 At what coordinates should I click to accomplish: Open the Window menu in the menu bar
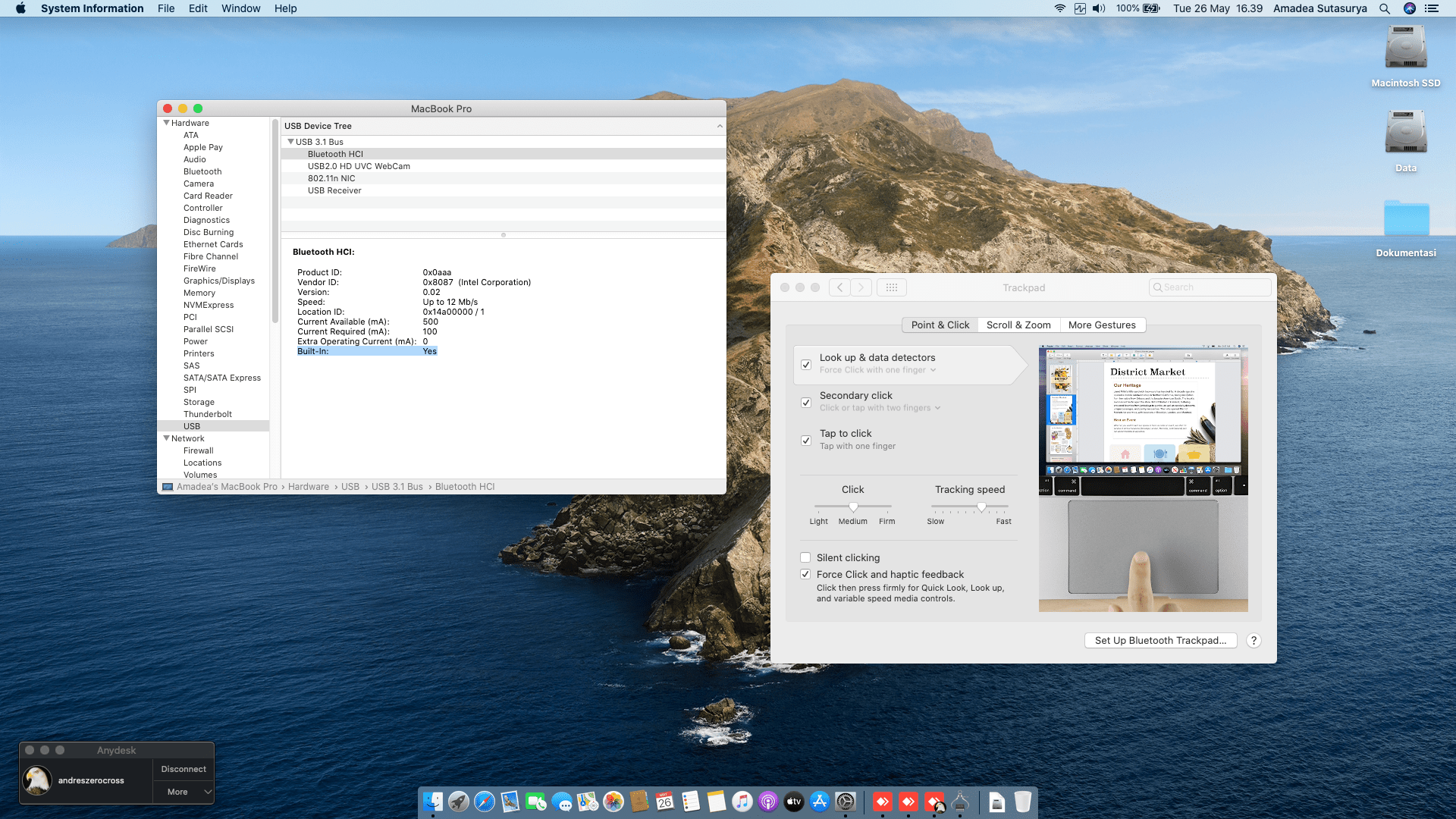[x=240, y=8]
